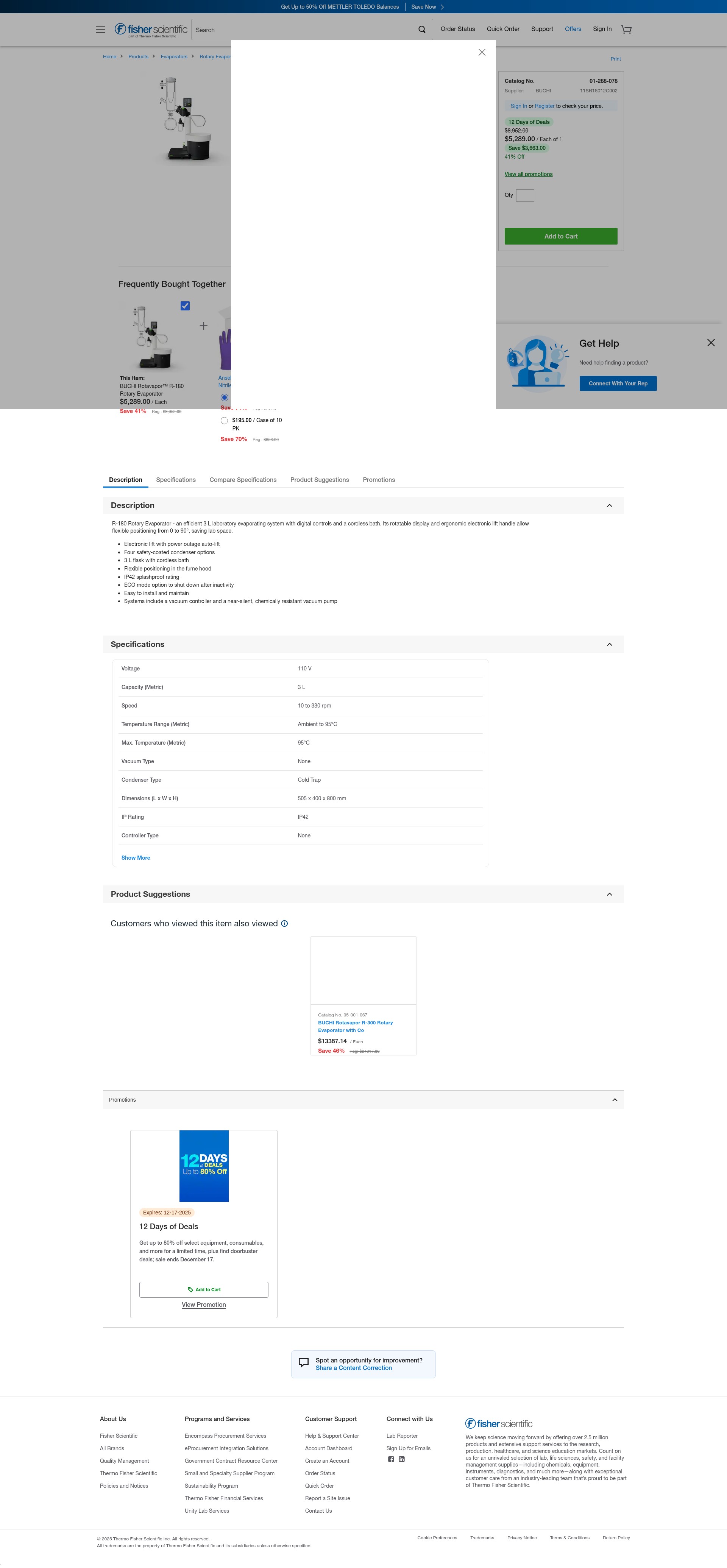Open Privacy Notice footer link
This screenshot has width=727, height=1568.
(x=522, y=1538)
